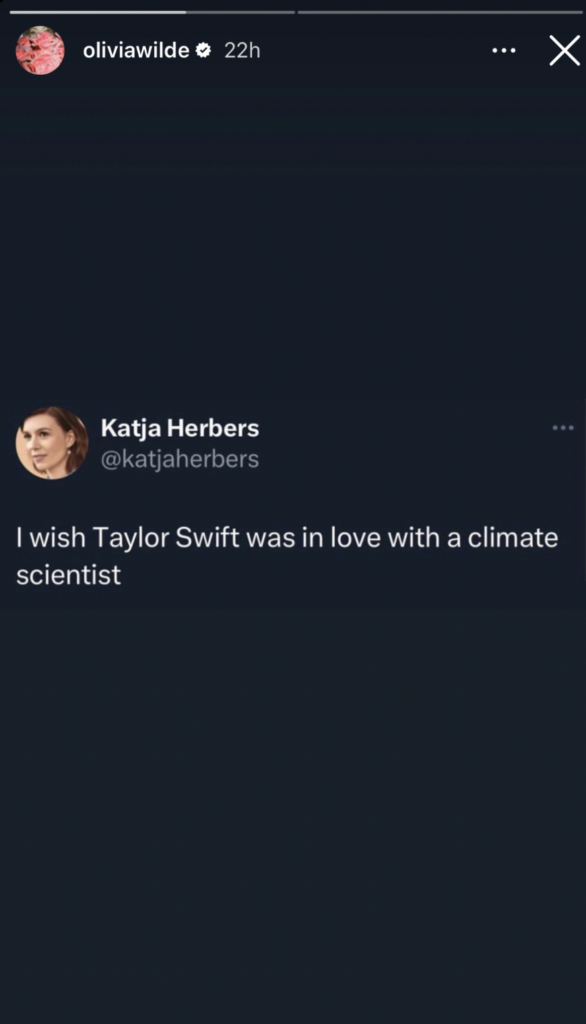Open tweet's three-dot options menu
Screen dimensions: 586x1024
point(562,428)
